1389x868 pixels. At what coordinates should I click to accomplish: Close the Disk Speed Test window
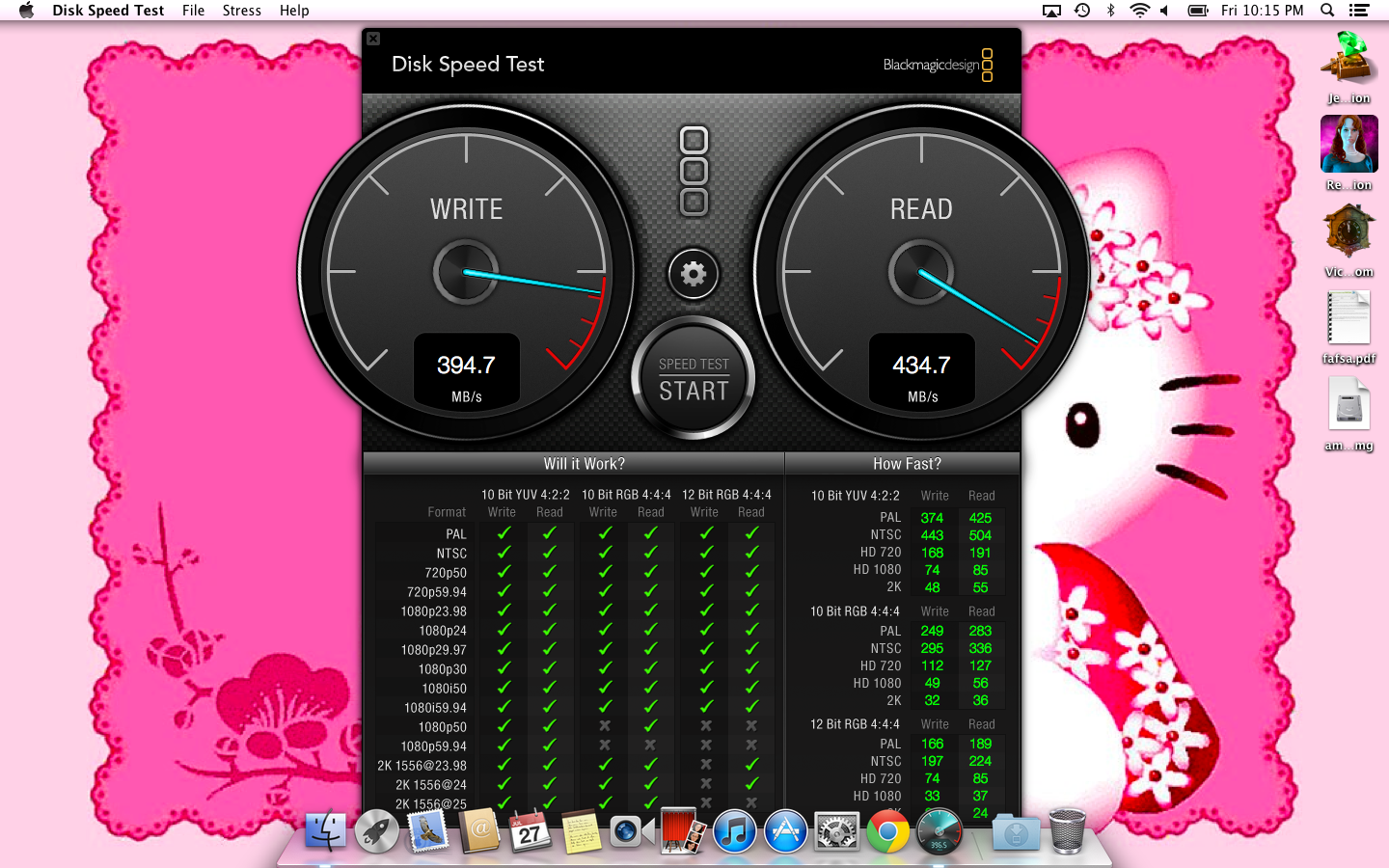click(x=373, y=39)
